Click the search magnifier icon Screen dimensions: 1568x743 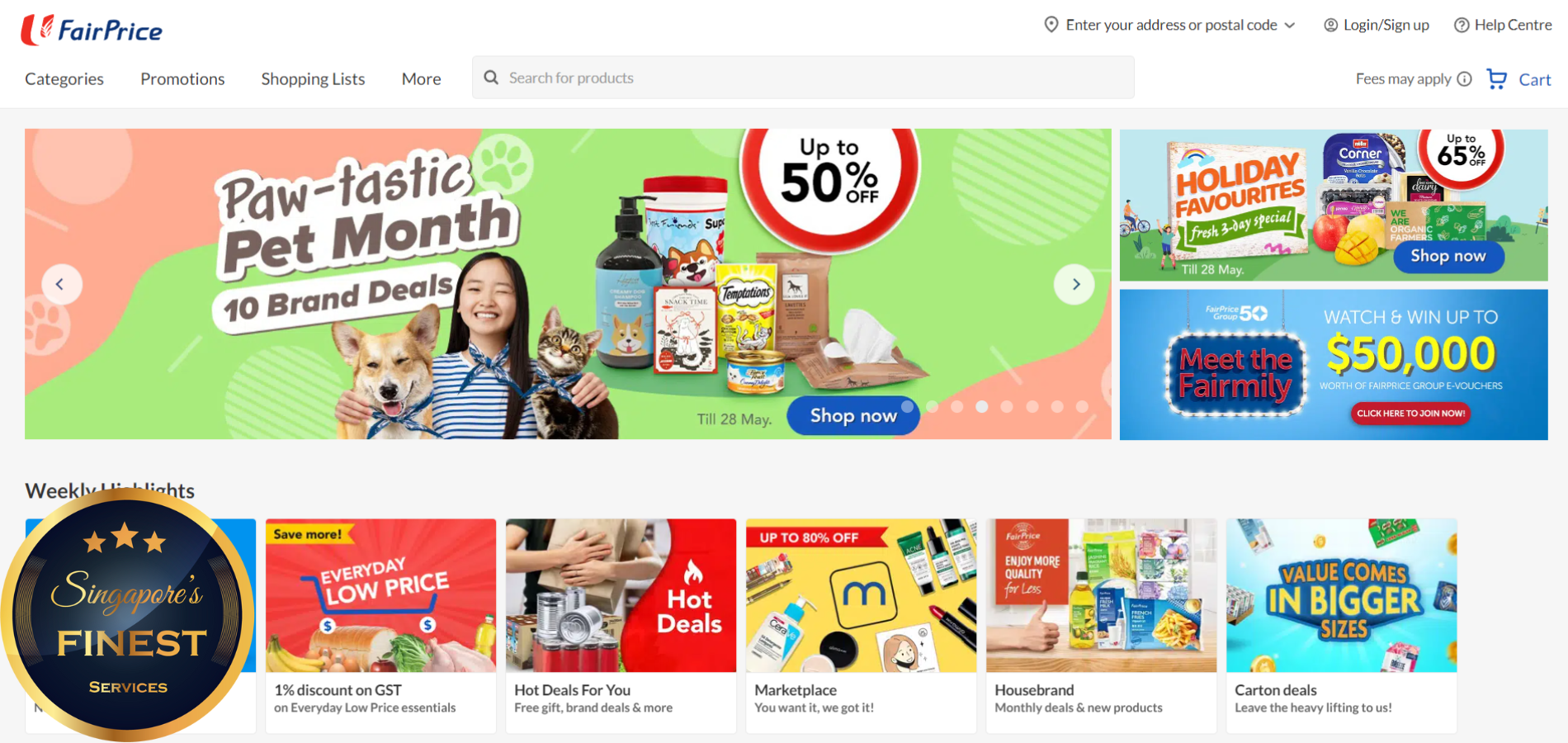point(491,78)
